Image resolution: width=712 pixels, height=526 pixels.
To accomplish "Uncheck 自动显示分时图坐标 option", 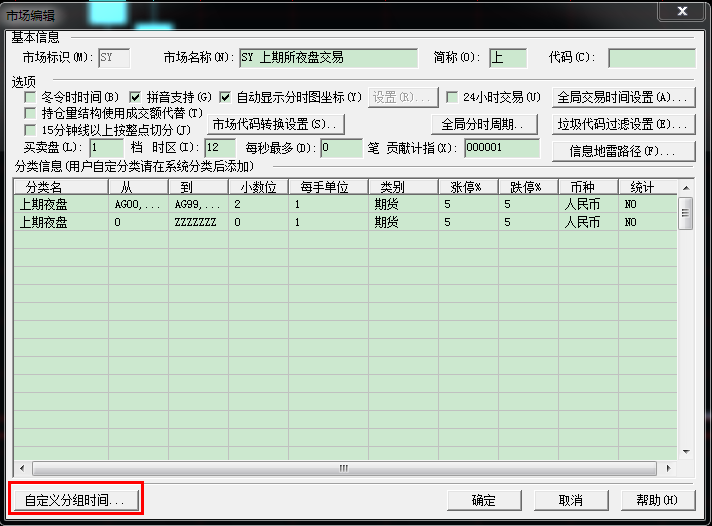I will point(225,97).
